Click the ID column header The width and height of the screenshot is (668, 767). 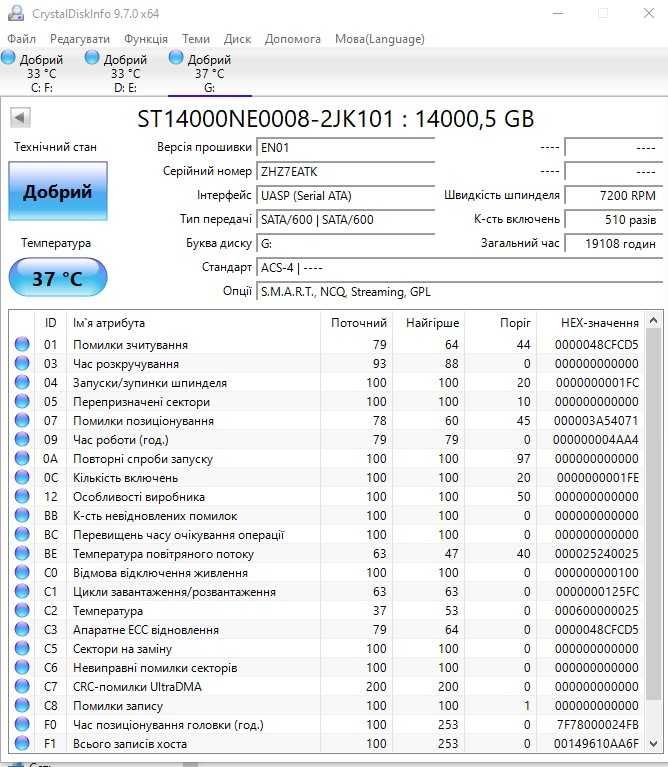(50, 323)
